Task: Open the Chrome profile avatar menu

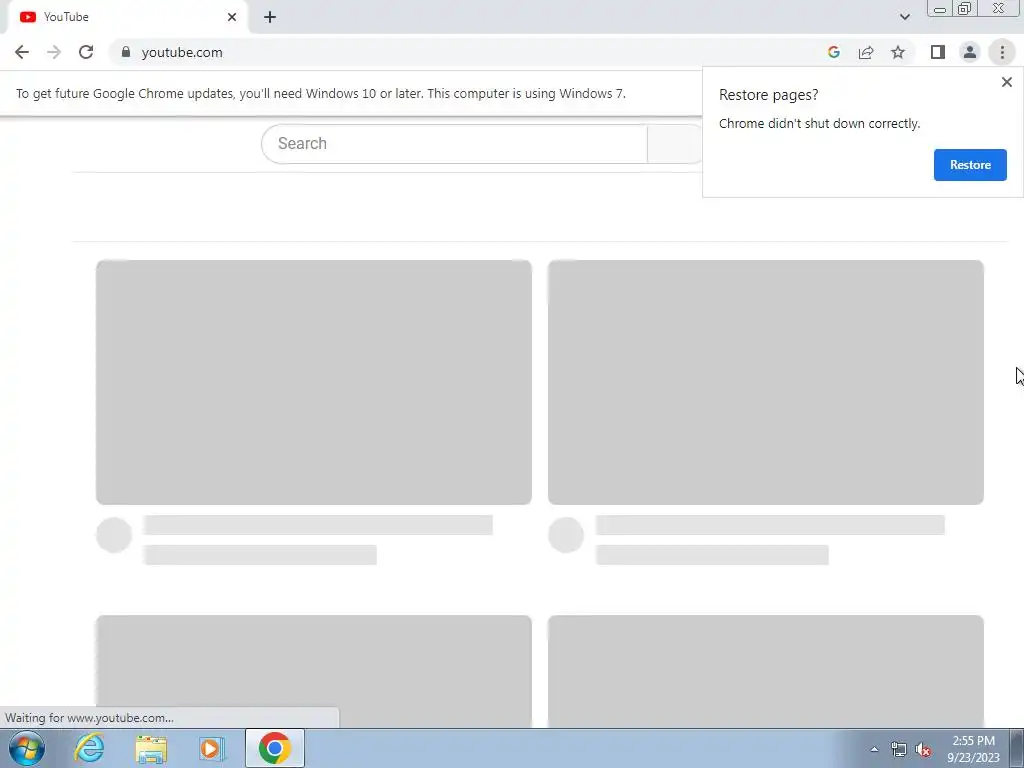Action: (970, 52)
